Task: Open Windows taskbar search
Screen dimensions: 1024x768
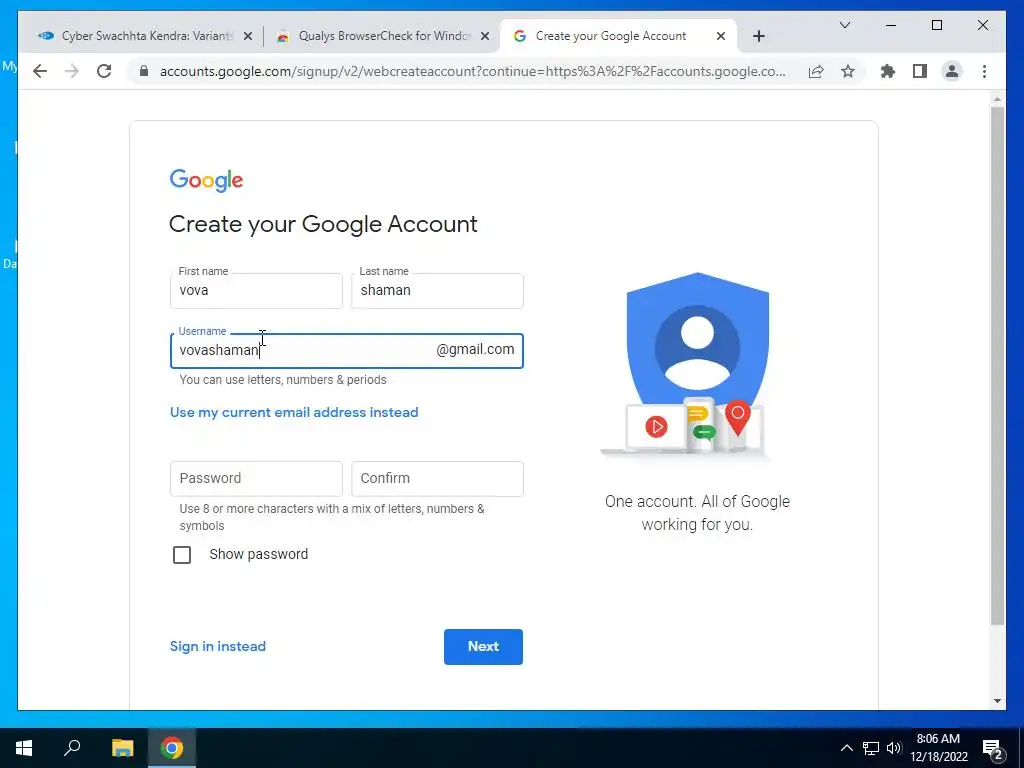Action: (72, 748)
